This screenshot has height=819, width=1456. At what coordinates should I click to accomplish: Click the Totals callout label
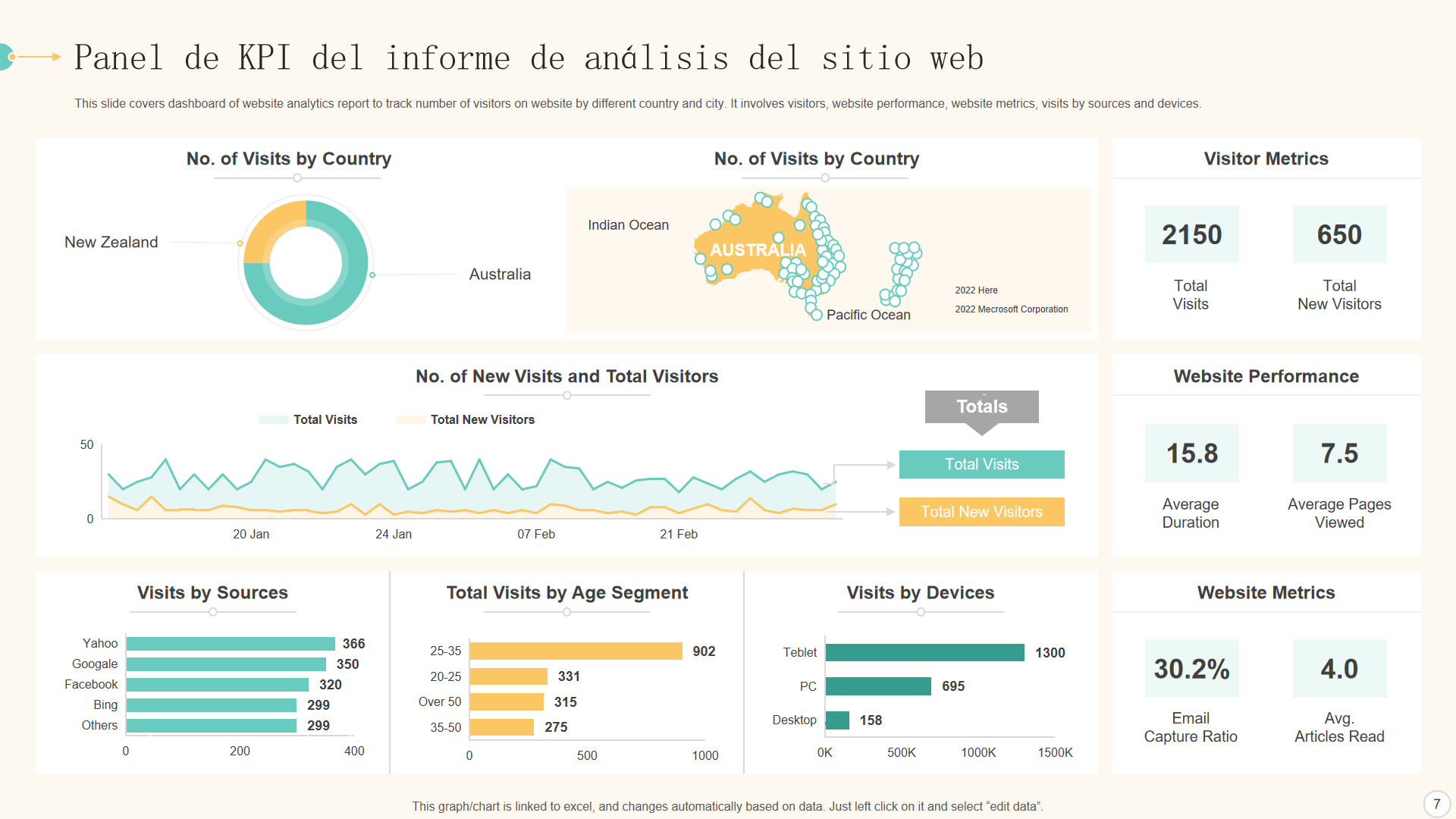pos(981,406)
